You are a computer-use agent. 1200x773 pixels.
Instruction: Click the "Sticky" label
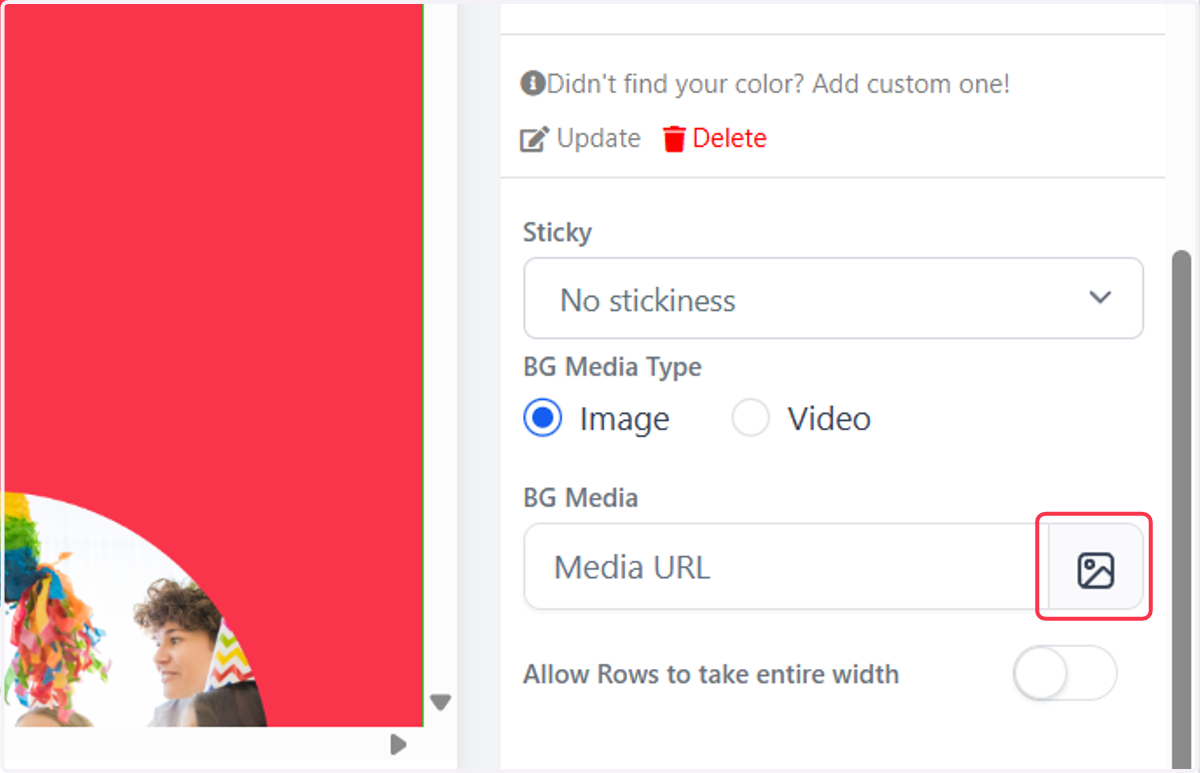click(x=557, y=233)
